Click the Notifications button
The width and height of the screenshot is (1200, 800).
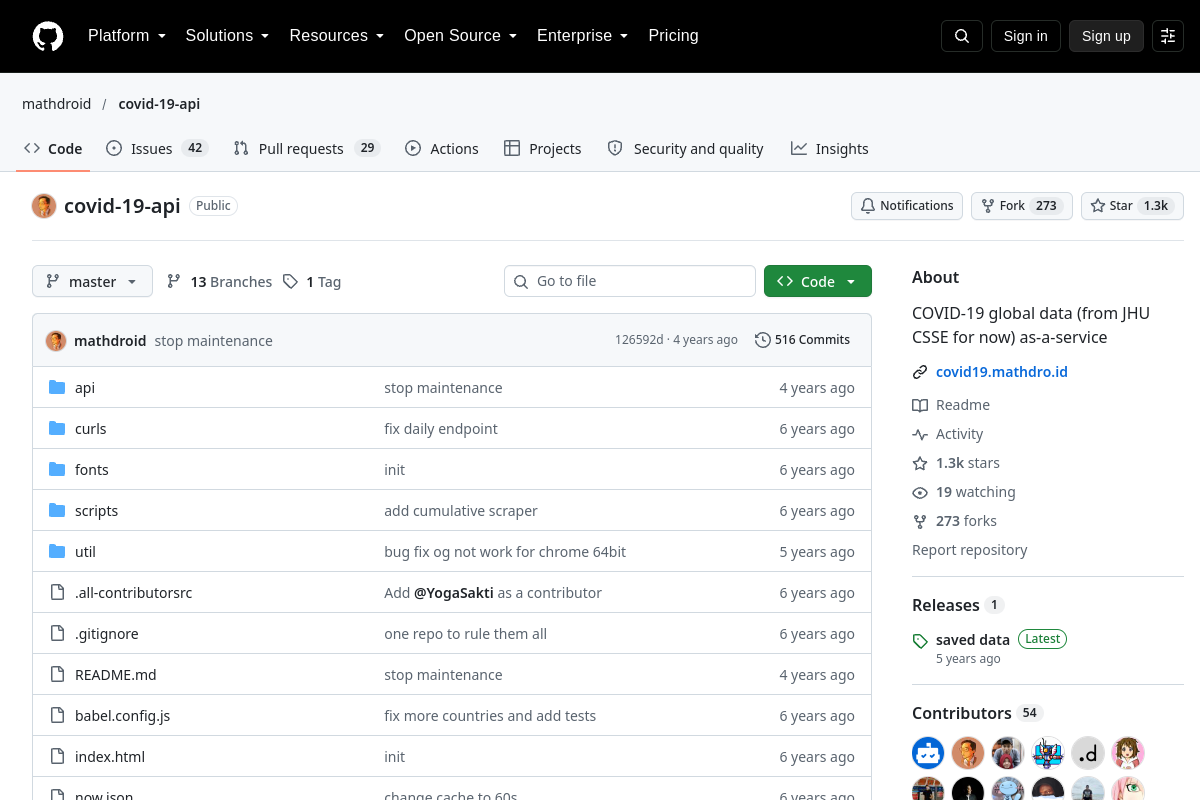coord(907,206)
